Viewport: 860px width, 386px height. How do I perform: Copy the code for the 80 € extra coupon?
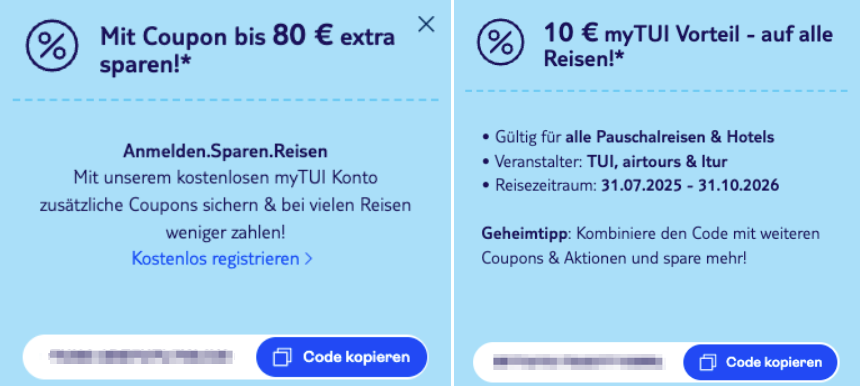pyautogui.click(x=341, y=357)
